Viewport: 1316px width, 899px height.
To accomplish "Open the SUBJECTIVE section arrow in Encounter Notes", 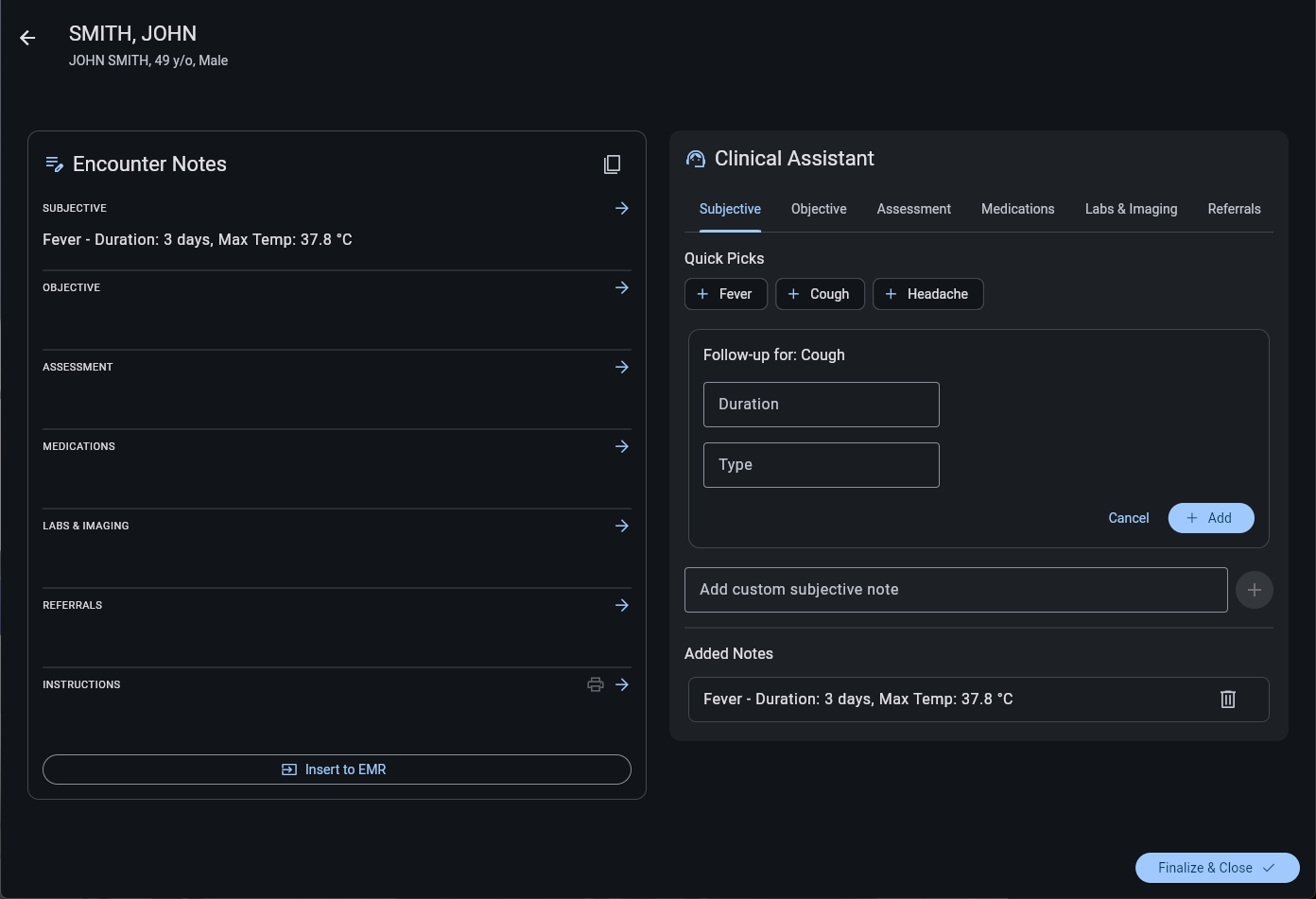I will pos(621,208).
